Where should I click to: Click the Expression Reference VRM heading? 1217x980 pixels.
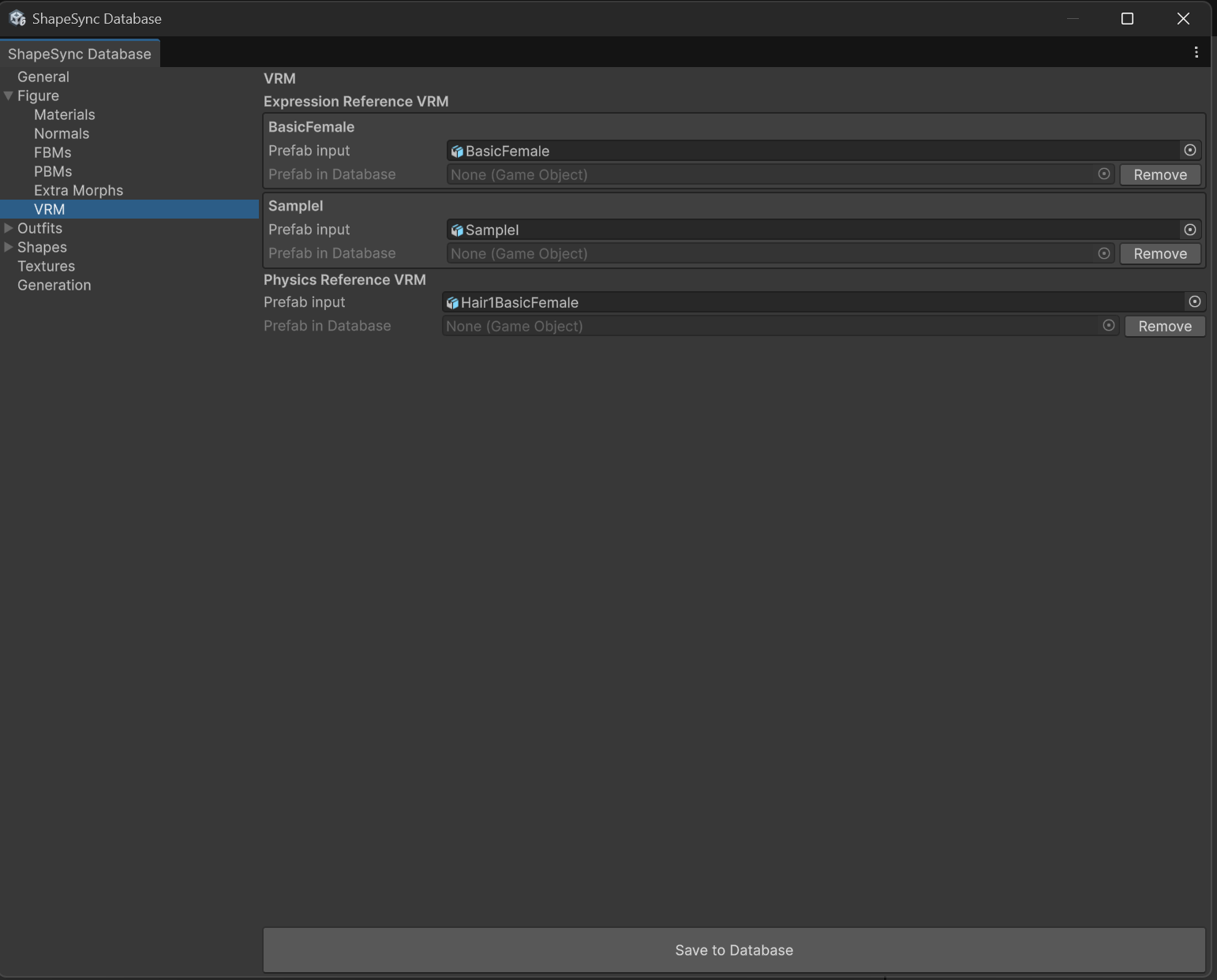coord(356,101)
